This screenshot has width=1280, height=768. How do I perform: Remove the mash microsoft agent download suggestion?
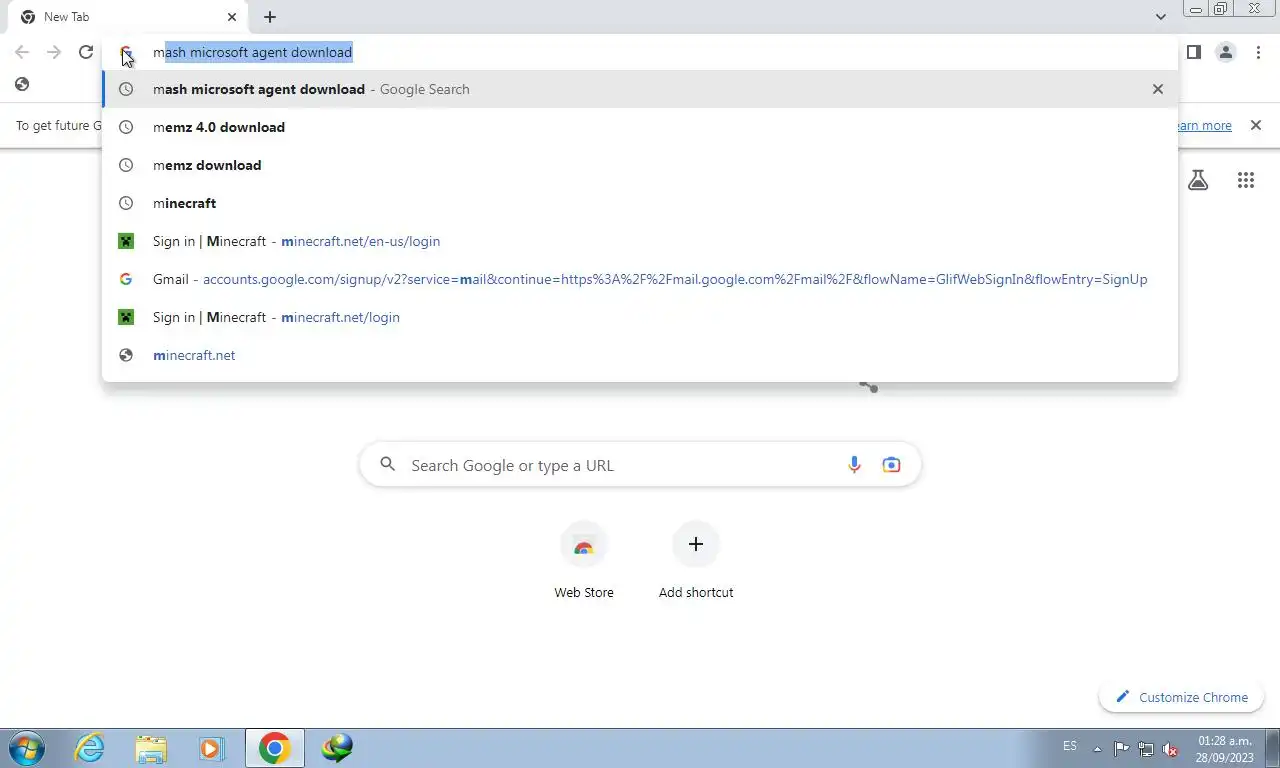tap(1158, 89)
